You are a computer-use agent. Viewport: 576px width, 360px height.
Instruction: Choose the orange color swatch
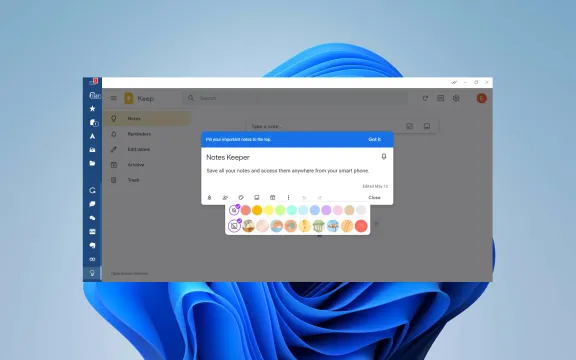[257, 210]
